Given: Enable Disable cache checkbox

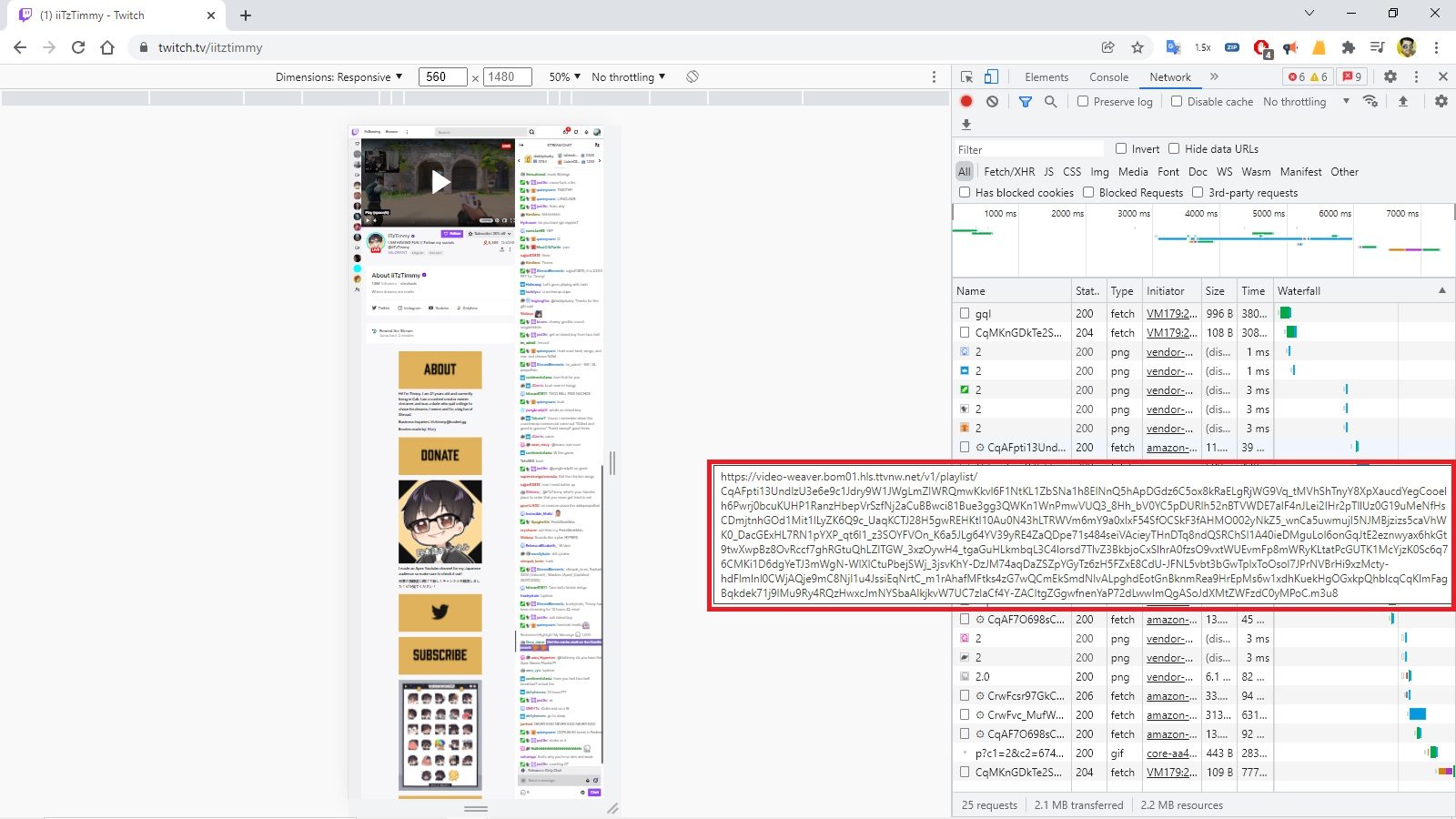Looking at the screenshot, I should (1177, 101).
